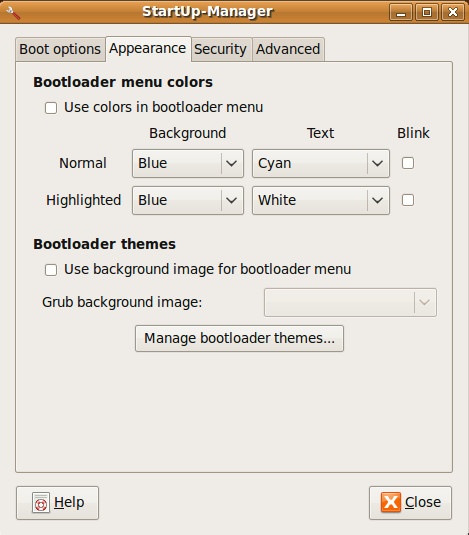Viewport: 469px width, 535px height.
Task: Maximize the StartUp-Manager window
Action: click(x=427, y=12)
